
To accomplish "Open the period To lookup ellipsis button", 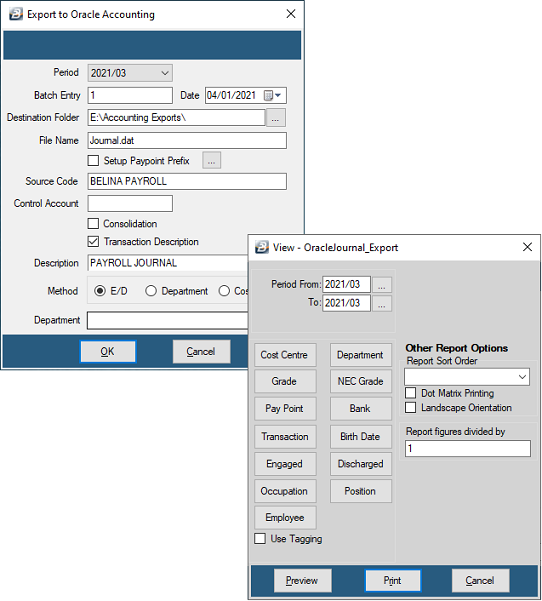I will [382, 303].
